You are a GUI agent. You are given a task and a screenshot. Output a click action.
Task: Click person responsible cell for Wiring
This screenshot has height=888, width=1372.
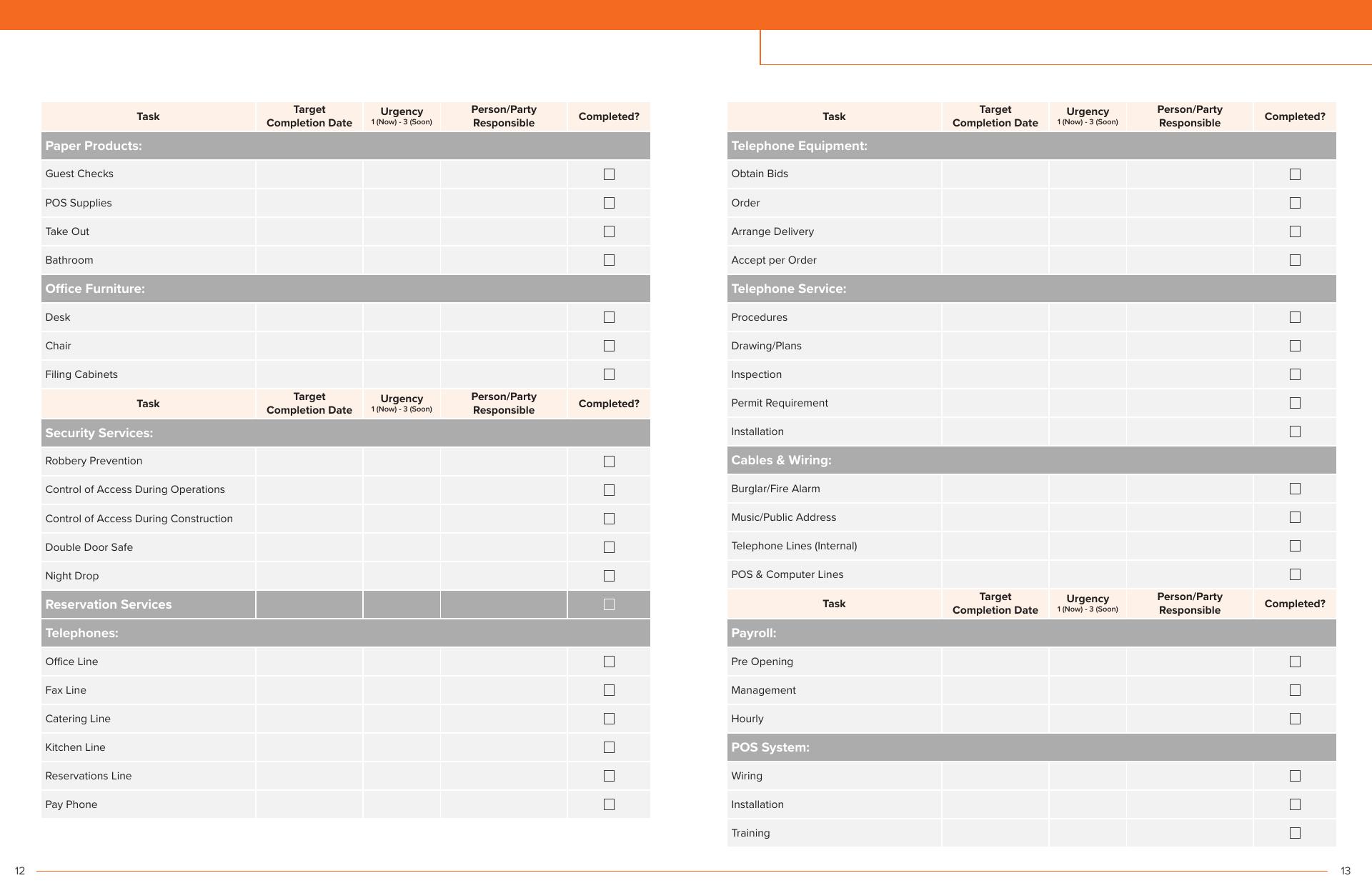tap(1189, 776)
